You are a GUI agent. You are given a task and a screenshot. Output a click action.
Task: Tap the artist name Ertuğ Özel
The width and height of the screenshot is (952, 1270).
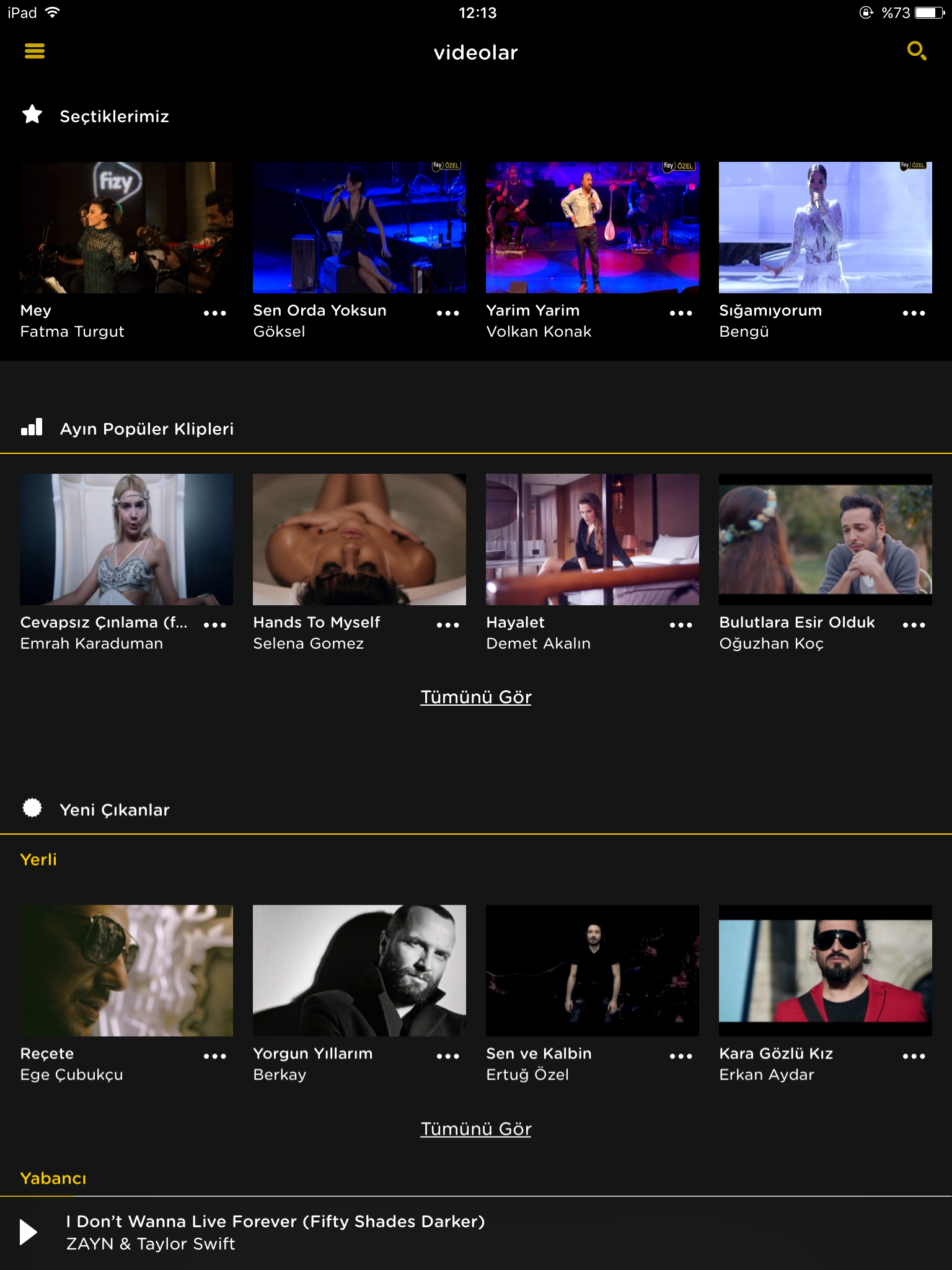point(527,1075)
